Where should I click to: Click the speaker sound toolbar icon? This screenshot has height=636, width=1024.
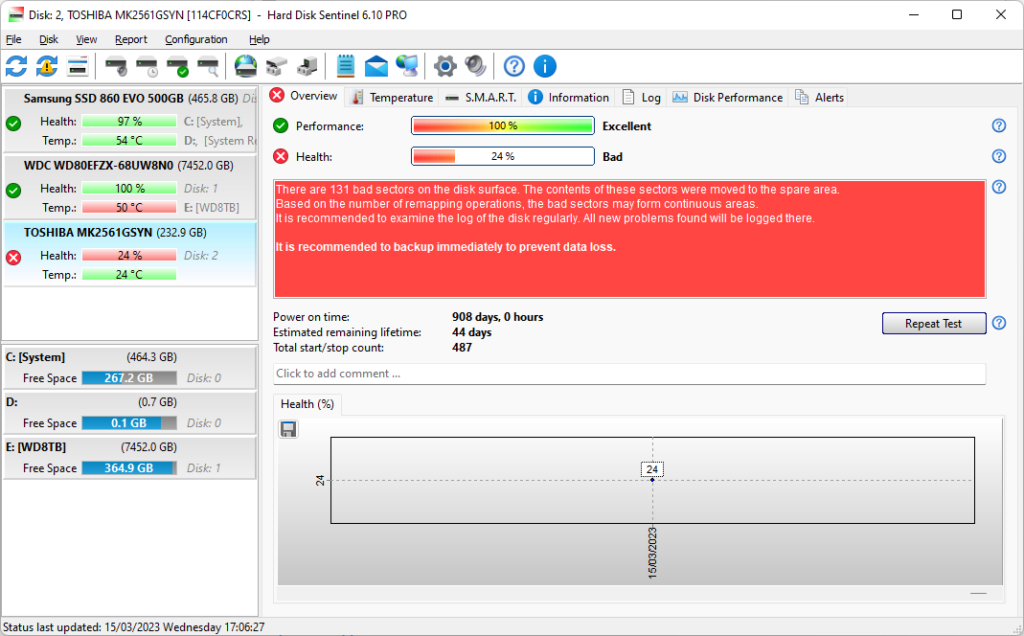click(475, 66)
